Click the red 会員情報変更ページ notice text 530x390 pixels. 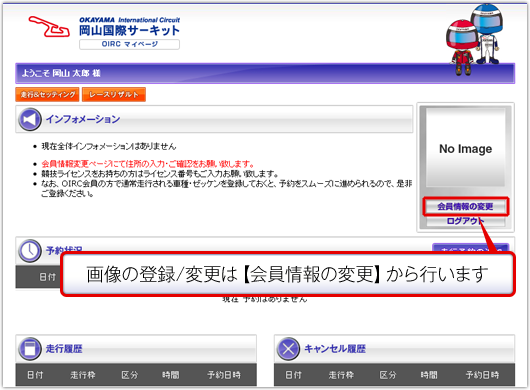(x=148, y=164)
